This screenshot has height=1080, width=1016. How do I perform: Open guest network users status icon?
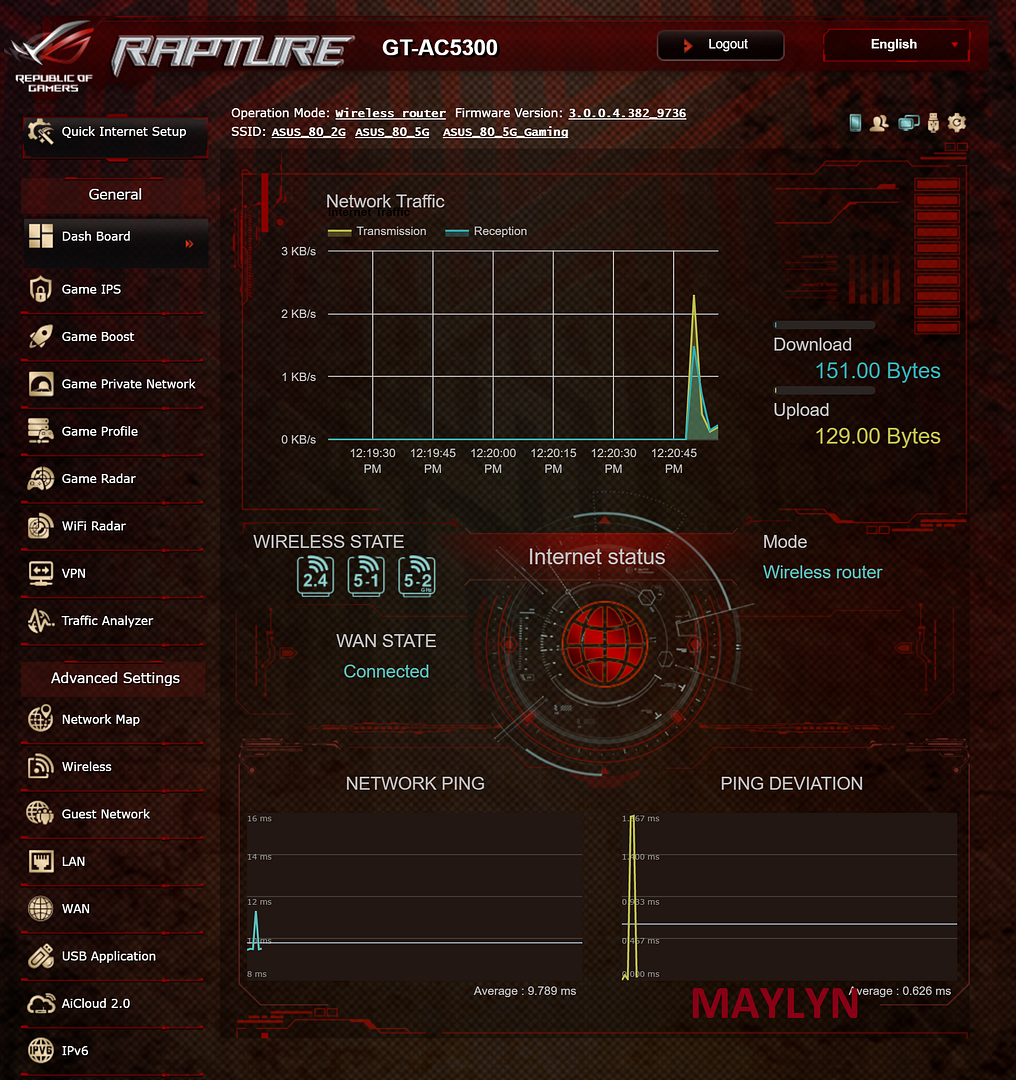pos(880,123)
